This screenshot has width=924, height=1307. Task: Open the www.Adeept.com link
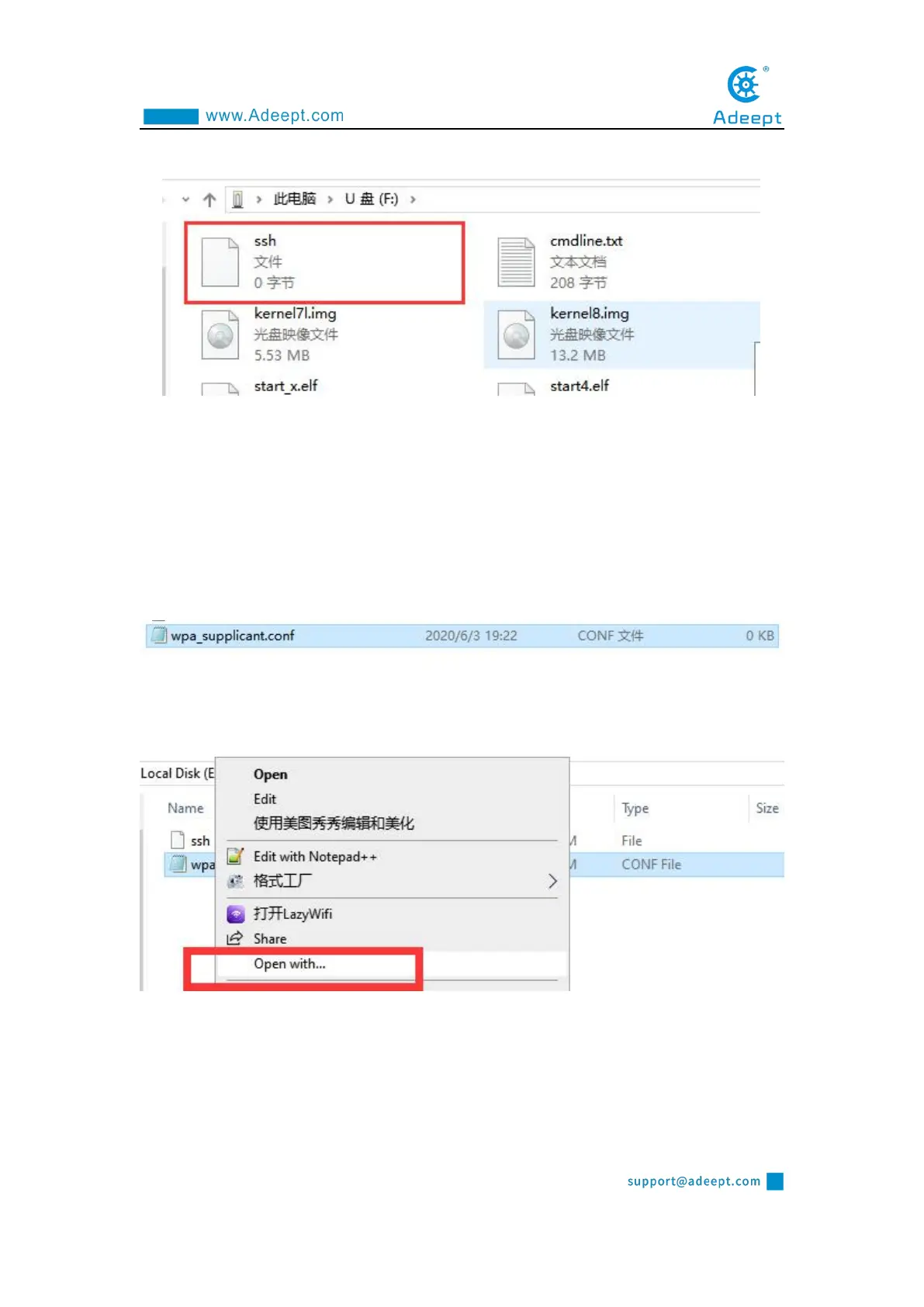point(275,116)
